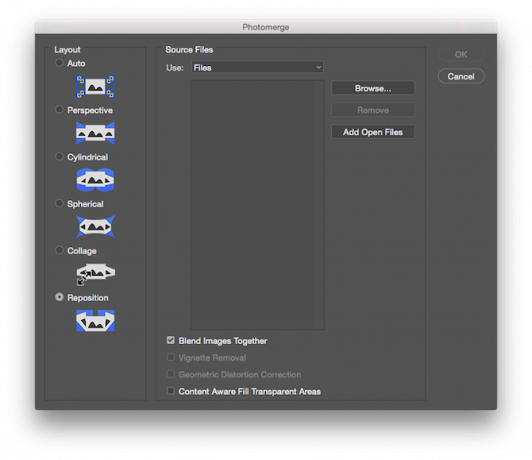Click the Collage layout preview icon
Image resolution: width=532 pixels, height=460 pixels.
(95, 274)
